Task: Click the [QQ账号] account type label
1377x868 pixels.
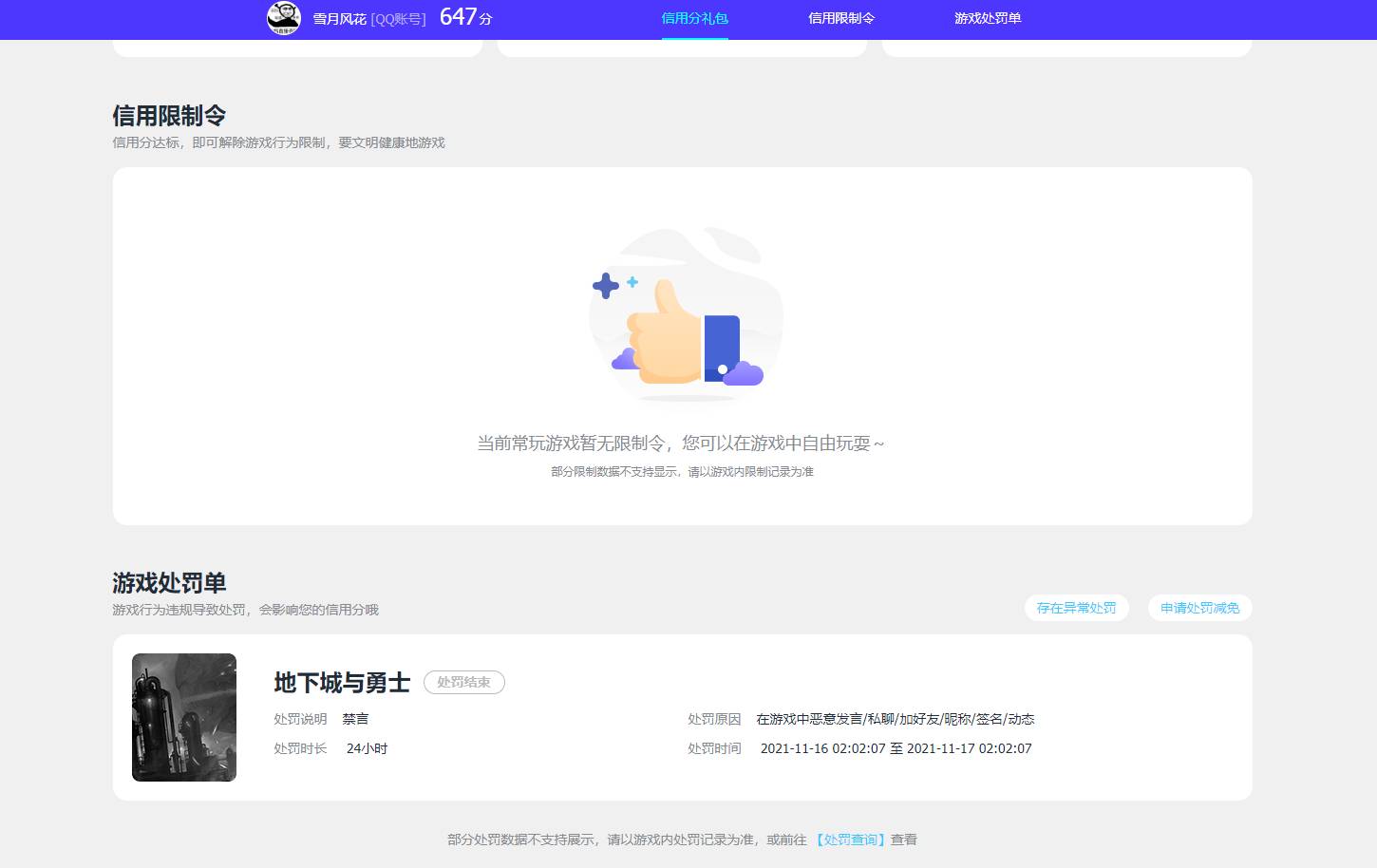Action: (x=399, y=18)
